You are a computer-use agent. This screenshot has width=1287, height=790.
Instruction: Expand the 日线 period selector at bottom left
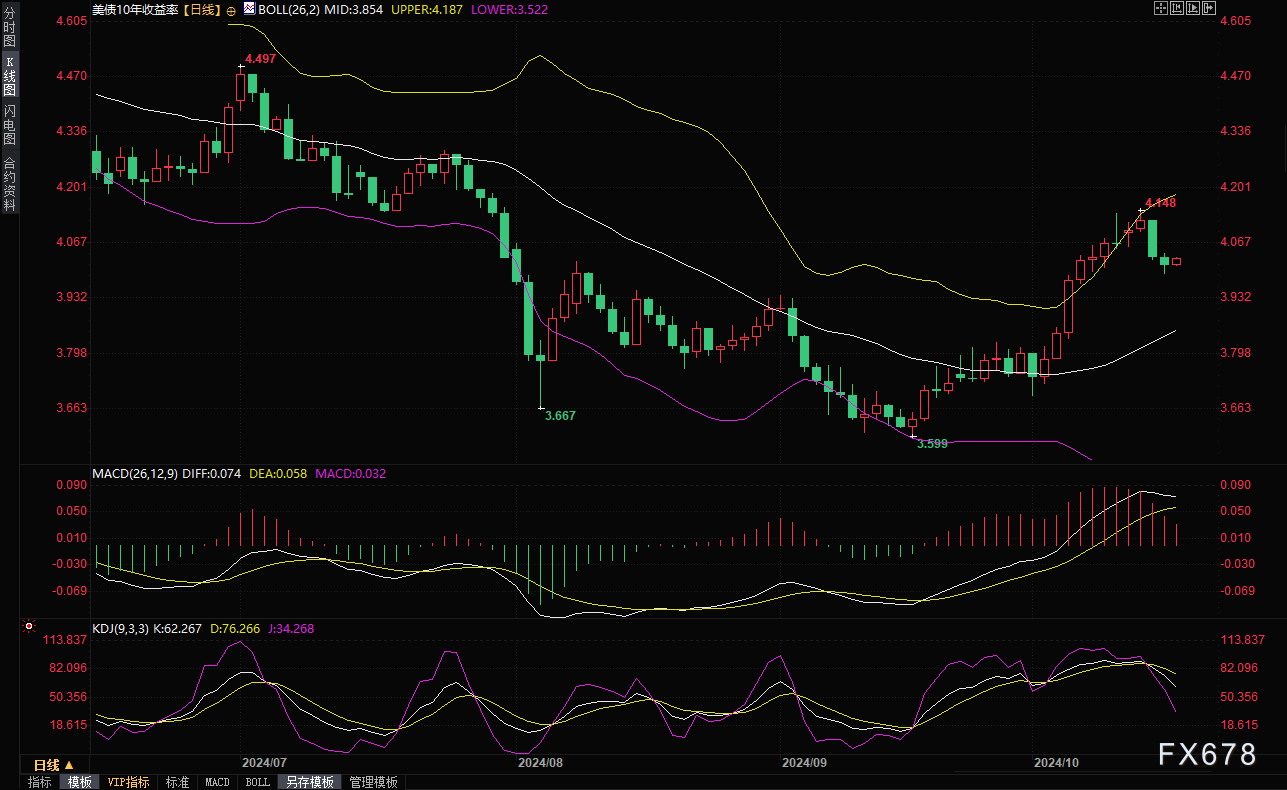[54, 764]
